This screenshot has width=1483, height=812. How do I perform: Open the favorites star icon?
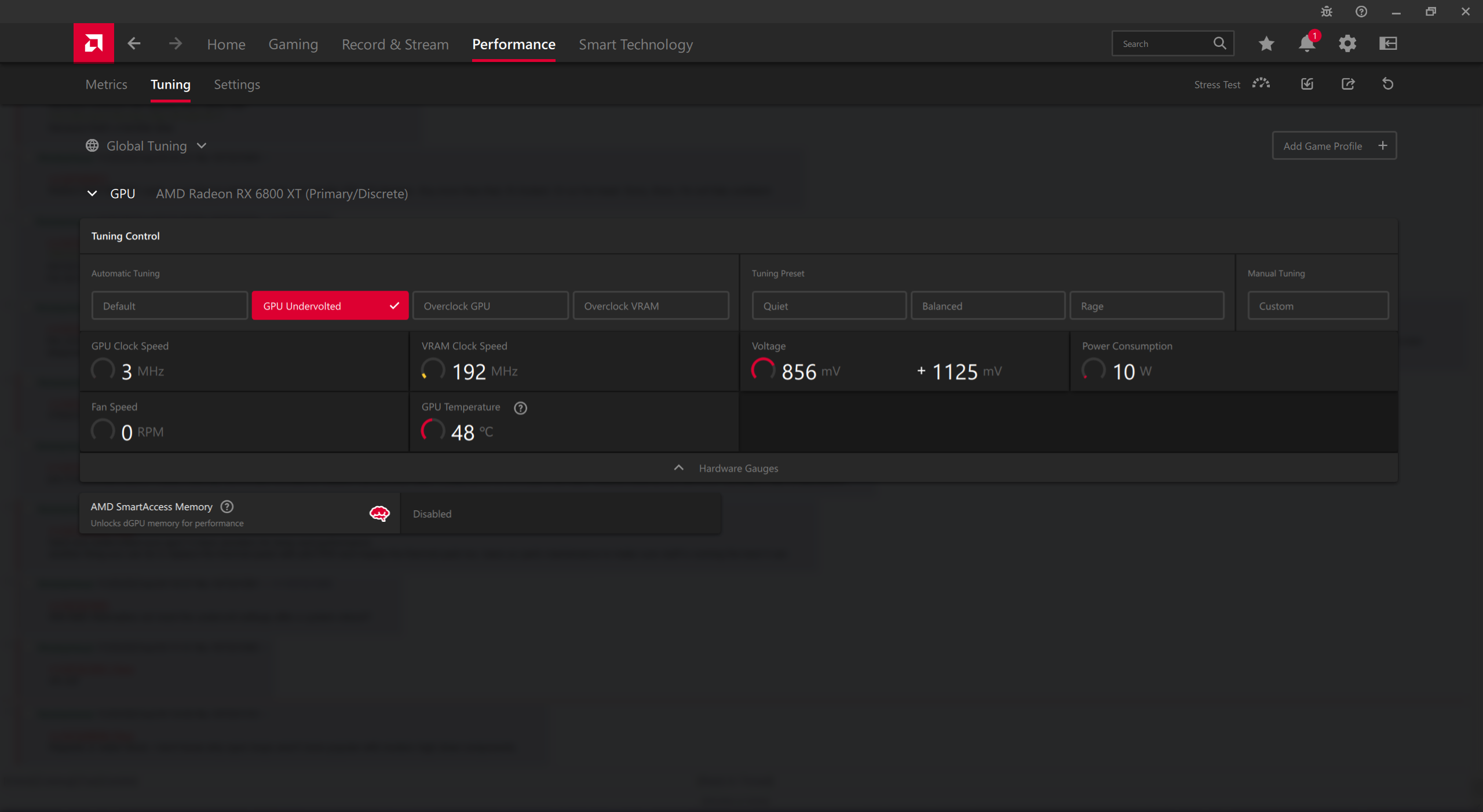pyautogui.click(x=1266, y=43)
